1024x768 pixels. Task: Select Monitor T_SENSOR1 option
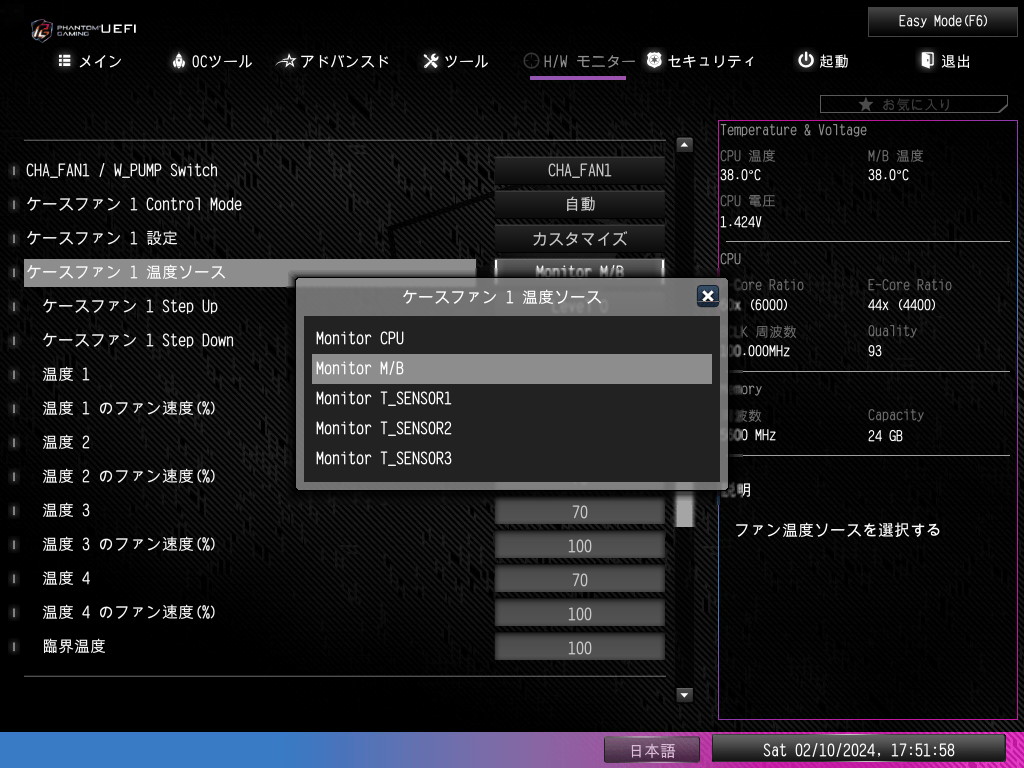[x=511, y=398]
